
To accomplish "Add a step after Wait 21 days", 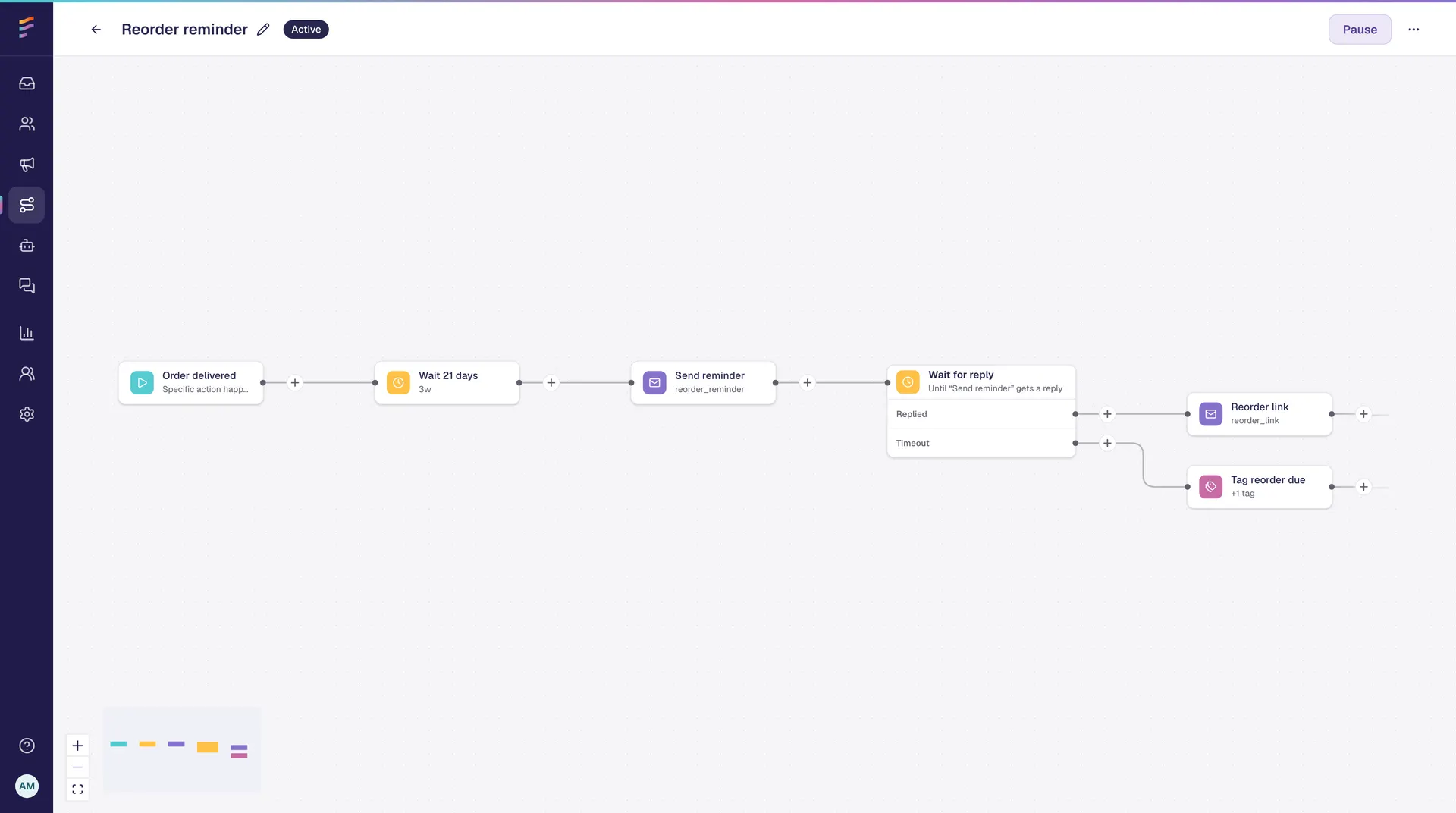I will point(551,383).
